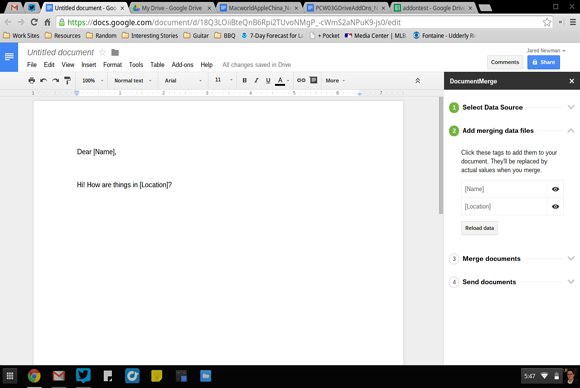The image size is (580, 388).
Task: Click the blue Share button
Action: pos(543,62)
